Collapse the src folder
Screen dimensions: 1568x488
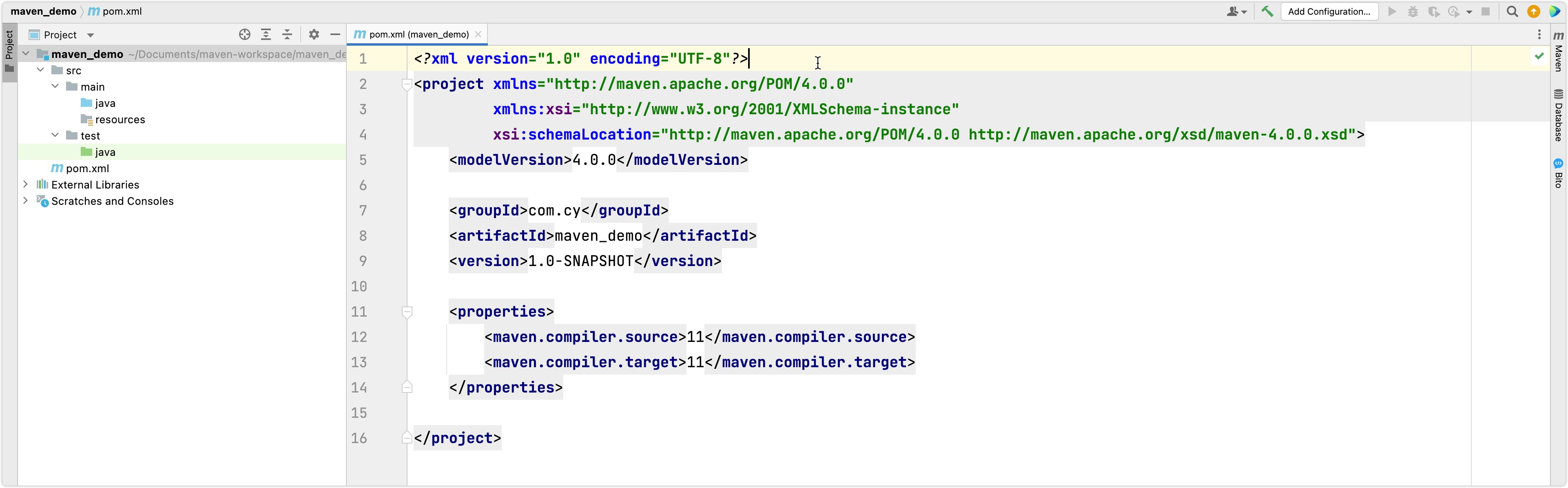point(40,70)
